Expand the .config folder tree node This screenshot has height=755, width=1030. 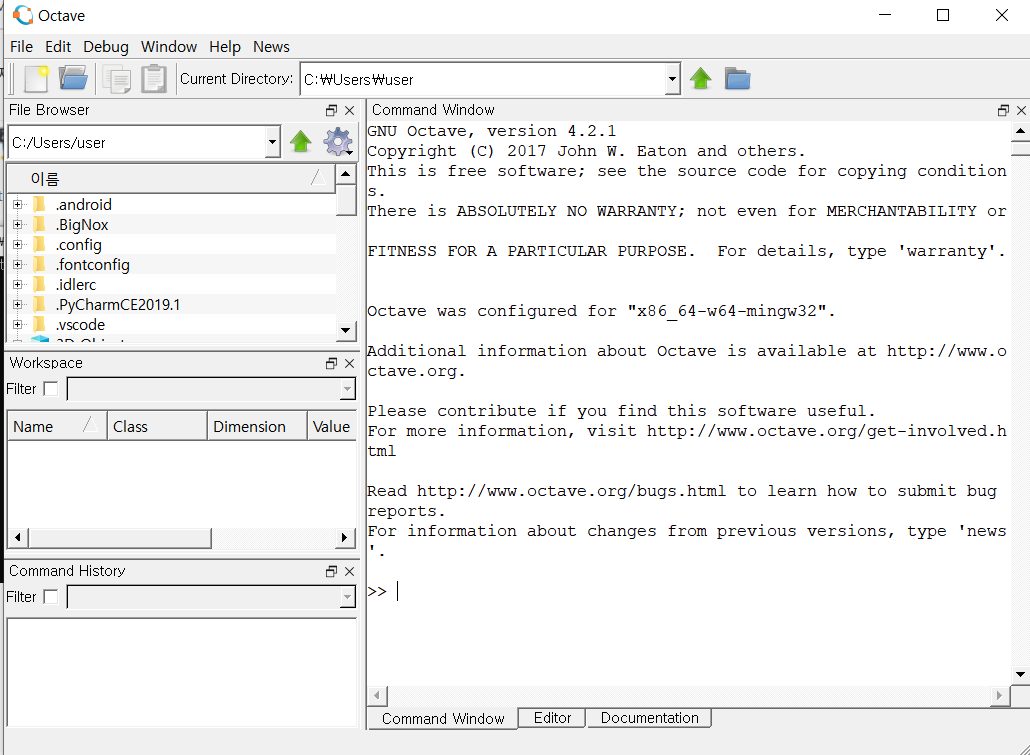[x=18, y=244]
